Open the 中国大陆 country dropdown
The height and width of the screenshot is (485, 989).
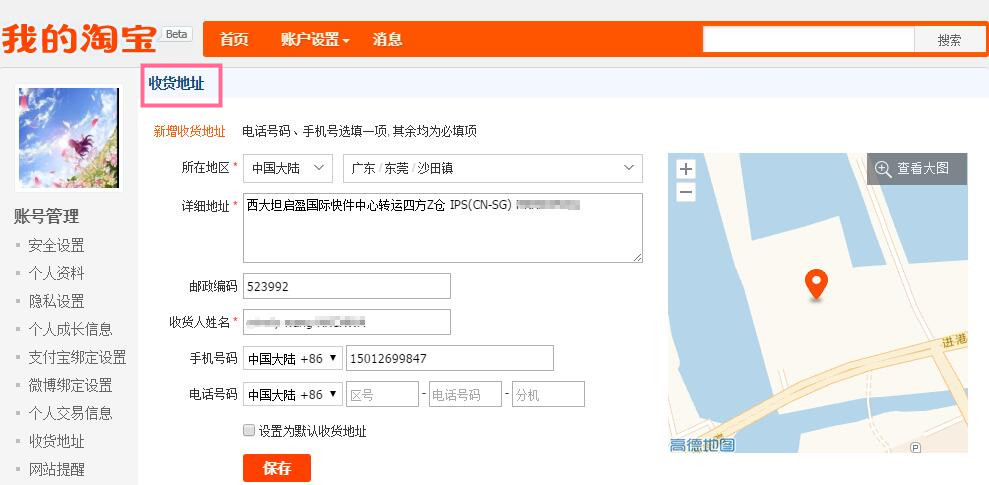288,168
